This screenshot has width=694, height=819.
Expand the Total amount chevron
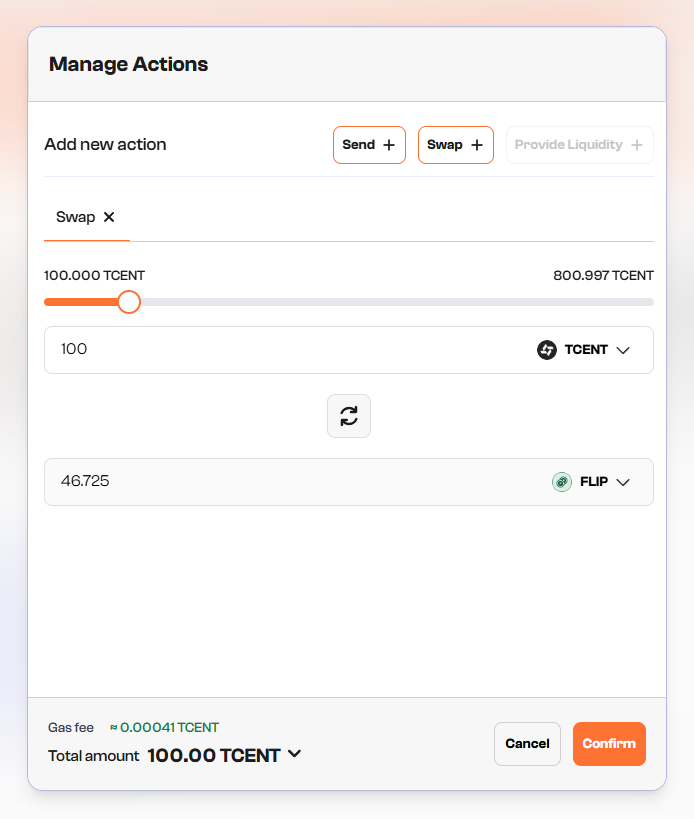click(294, 754)
